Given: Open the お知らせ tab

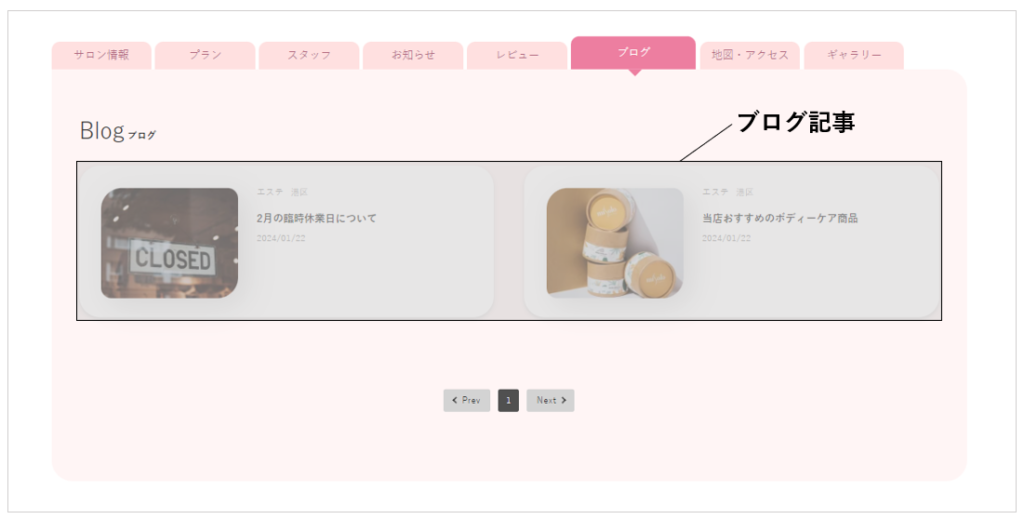Looking at the screenshot, I should click(413, 55).
